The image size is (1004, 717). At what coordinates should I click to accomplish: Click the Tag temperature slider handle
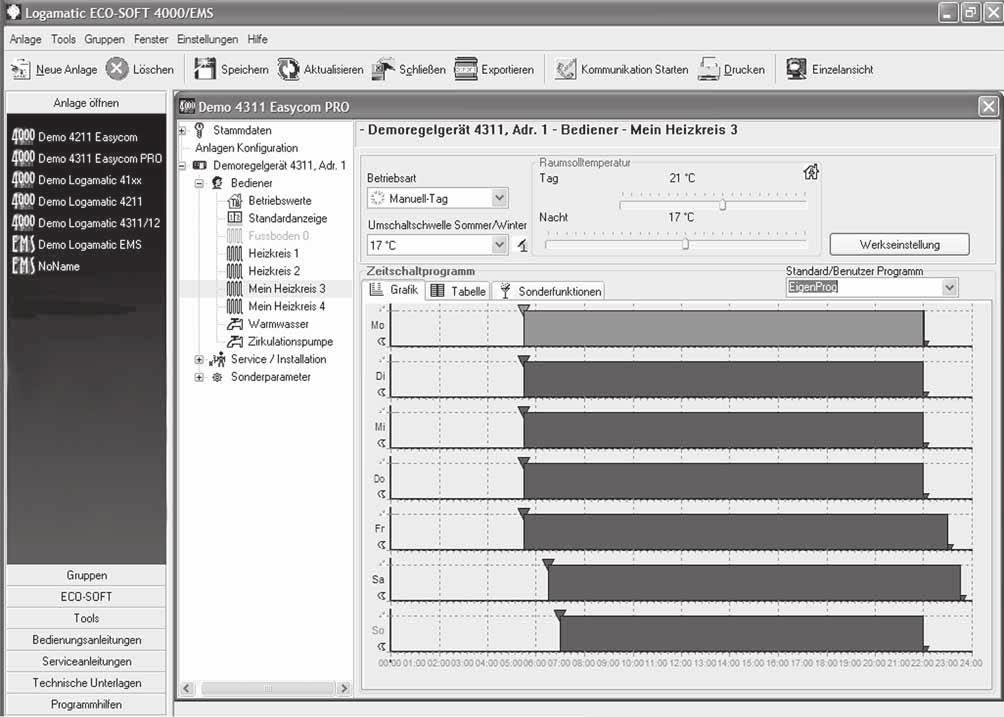pos(722,205)
